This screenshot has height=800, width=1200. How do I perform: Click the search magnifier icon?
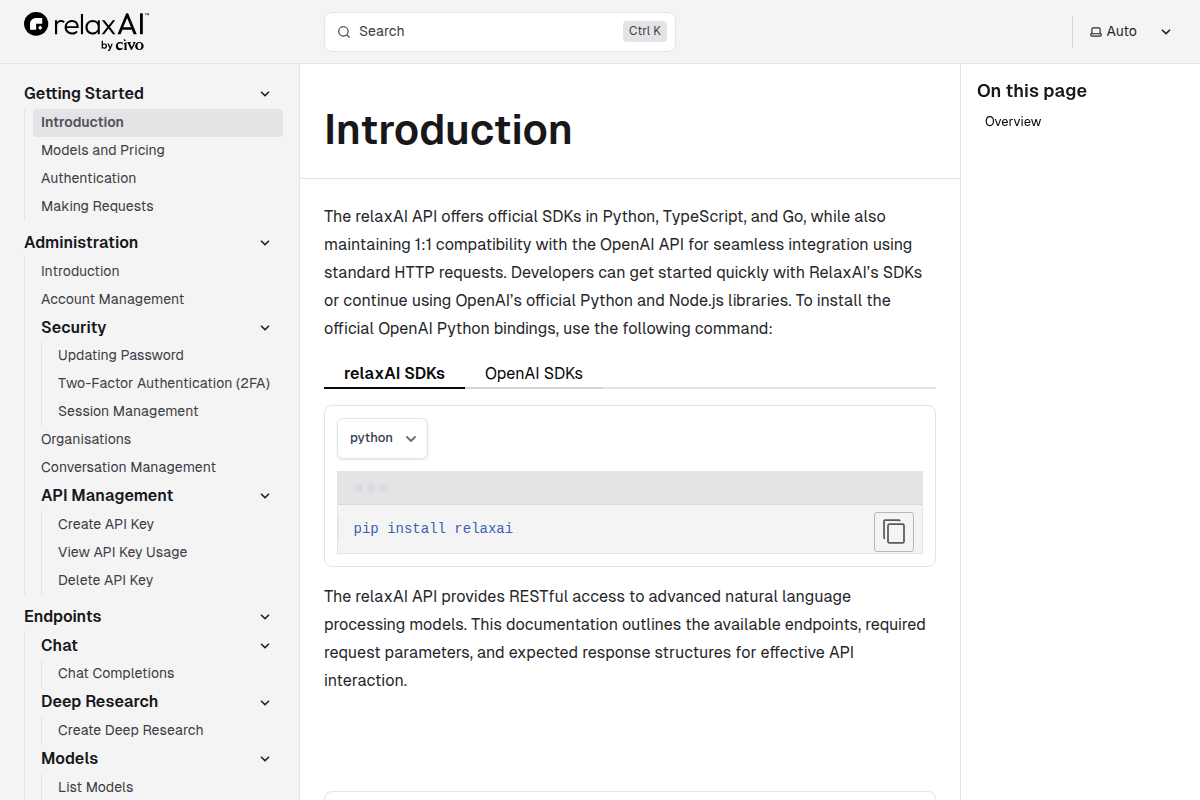344,32
